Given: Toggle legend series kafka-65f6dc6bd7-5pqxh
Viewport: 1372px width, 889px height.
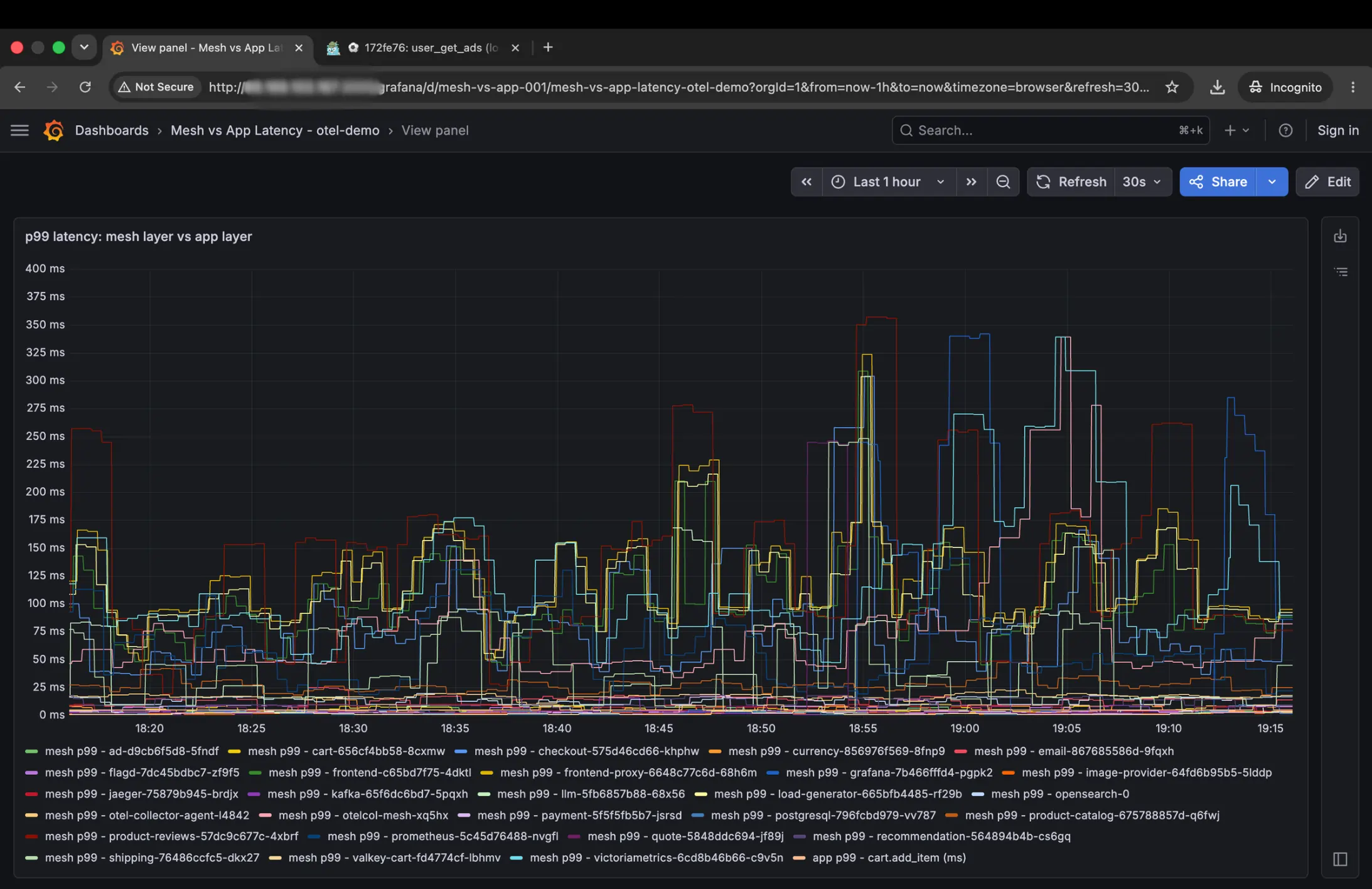Looking at the screenshot, I should click(368, 794).
